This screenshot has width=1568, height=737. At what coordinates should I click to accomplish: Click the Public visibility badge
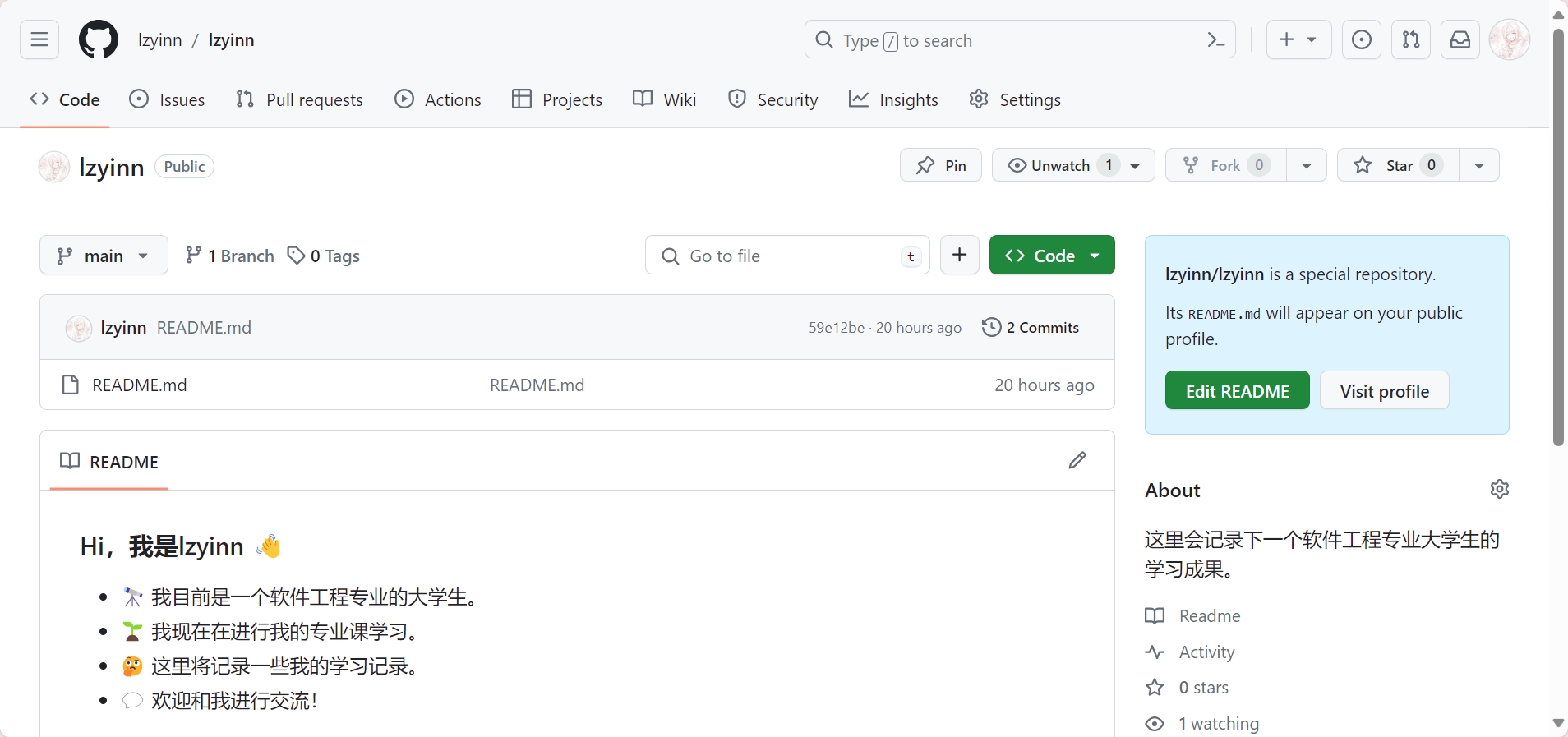pos(184,166)
